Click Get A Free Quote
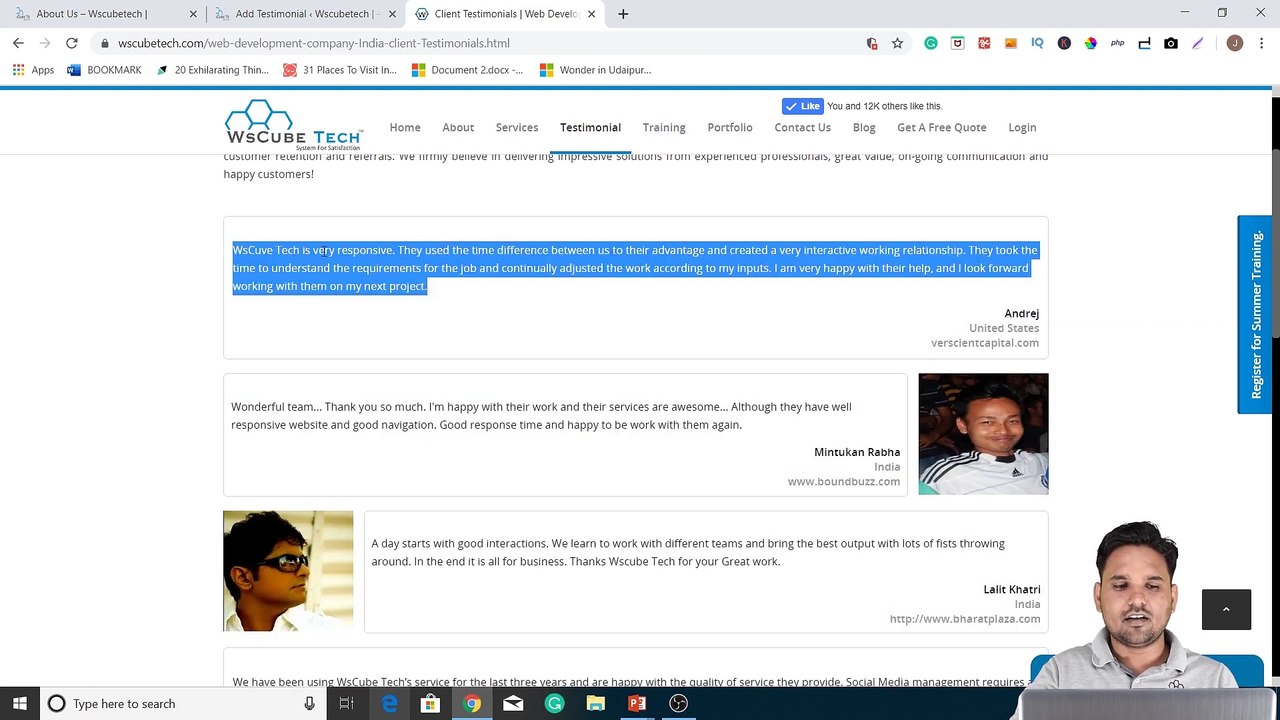 [942, 127]
